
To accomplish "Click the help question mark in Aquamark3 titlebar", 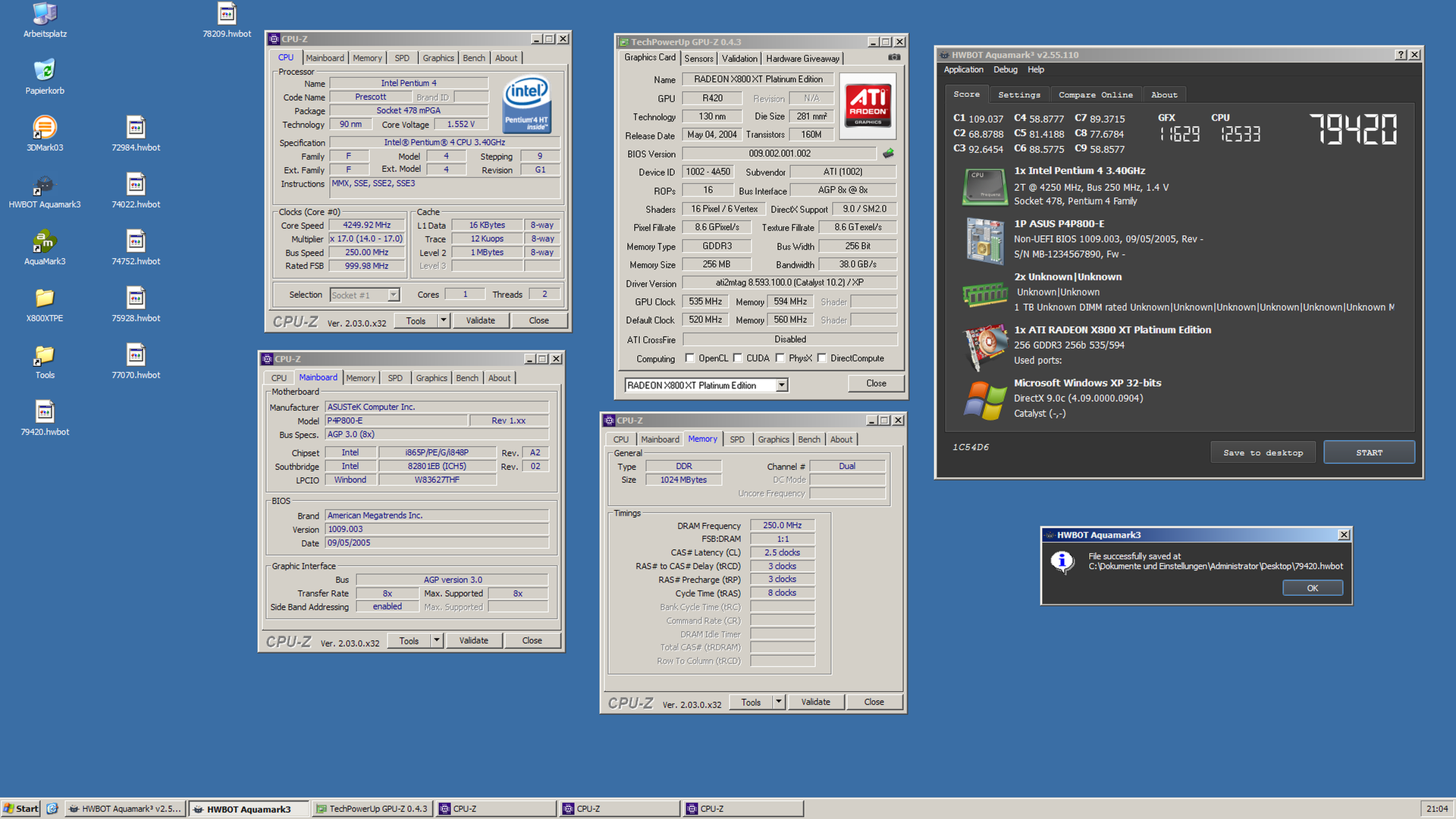I will (1401, 55).
